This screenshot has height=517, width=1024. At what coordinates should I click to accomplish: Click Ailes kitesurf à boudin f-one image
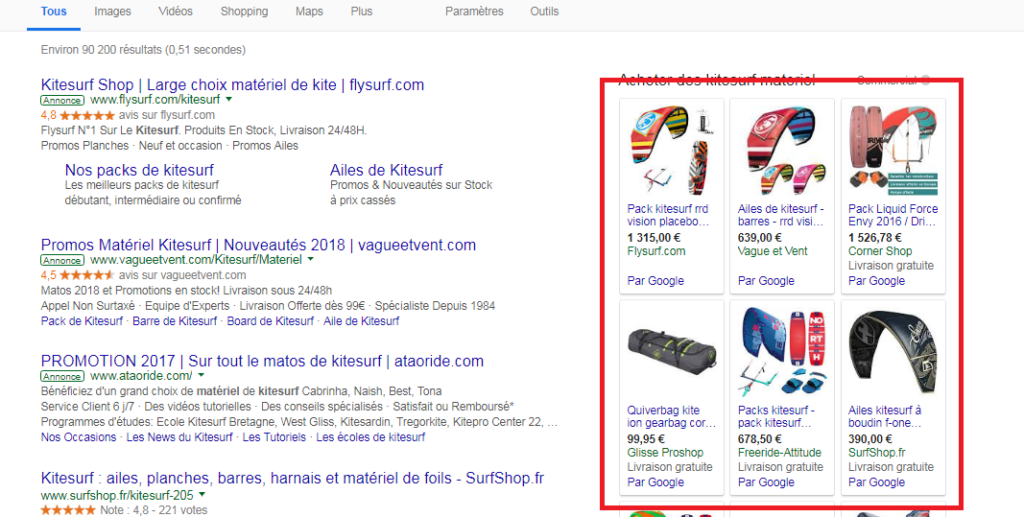click(892, 352)
